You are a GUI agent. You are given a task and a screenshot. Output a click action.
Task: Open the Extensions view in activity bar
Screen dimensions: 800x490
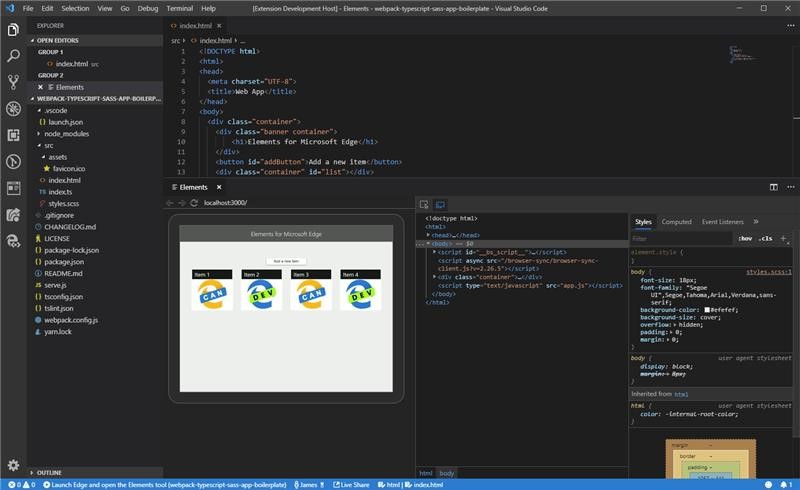(x=13, y=135)
